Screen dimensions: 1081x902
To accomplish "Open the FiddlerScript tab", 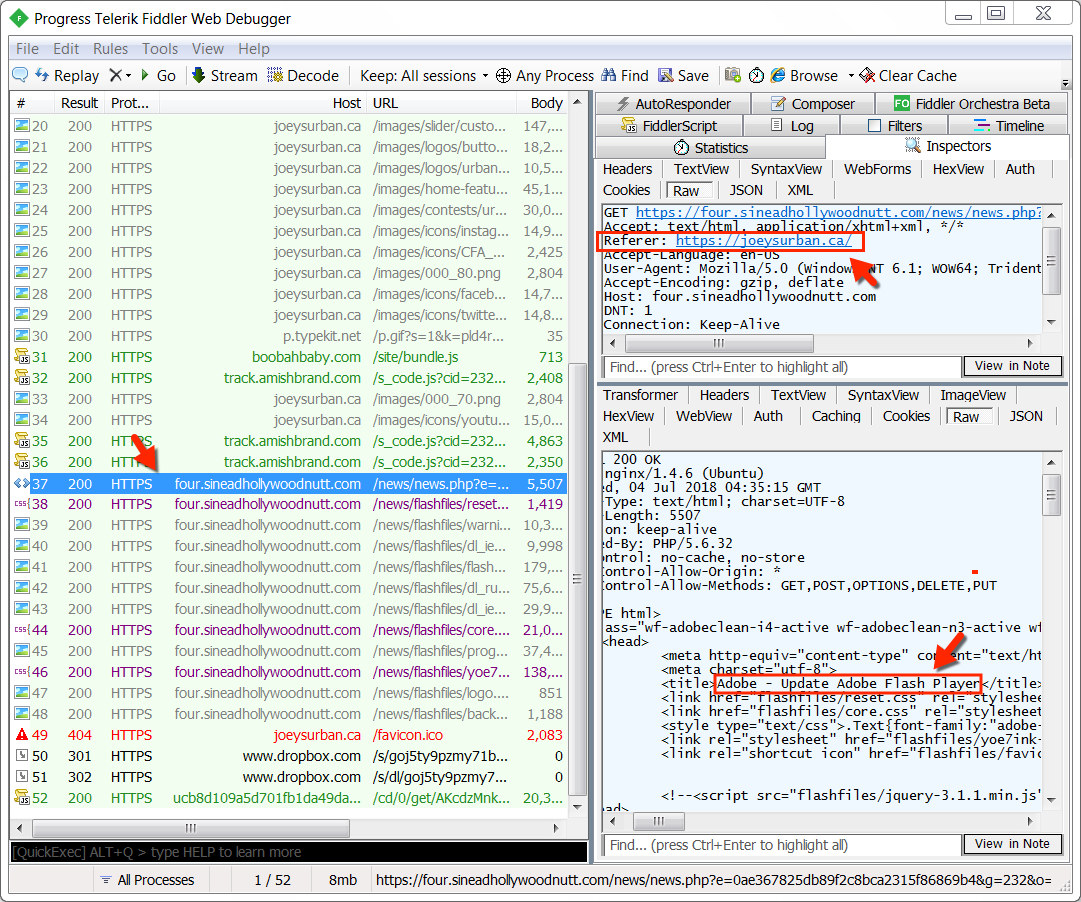I will click(x=669, y=126).
